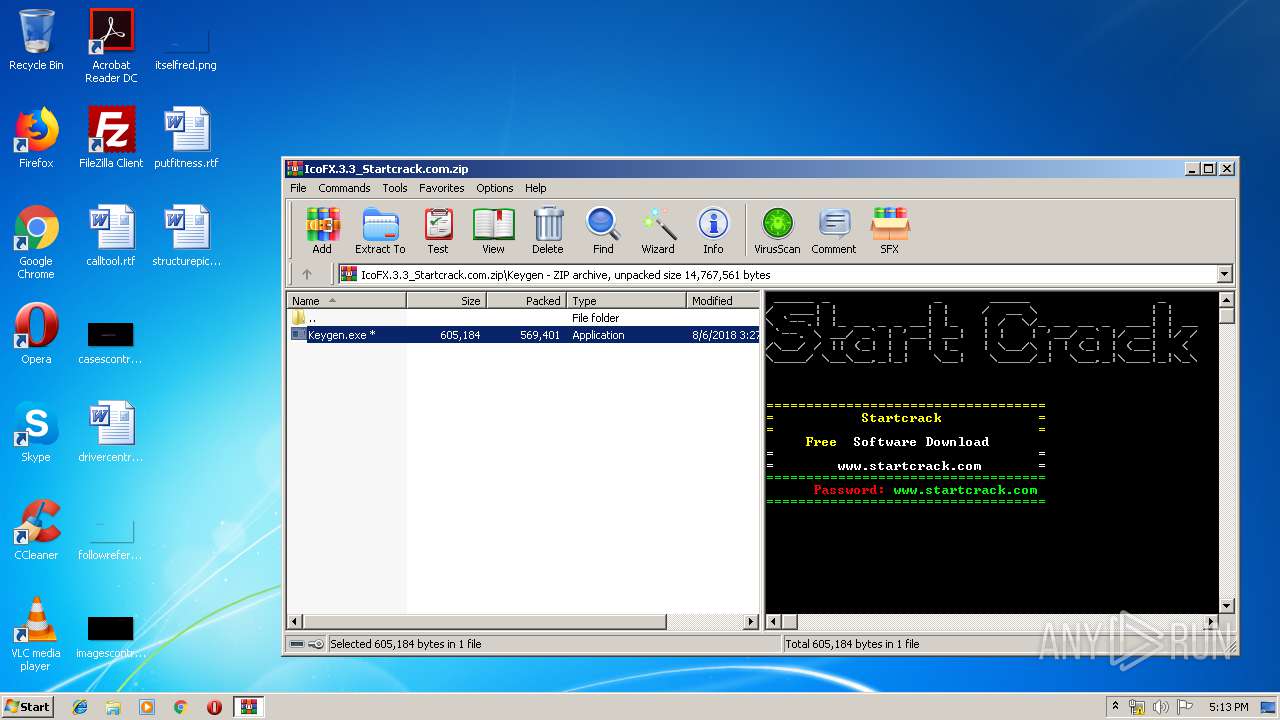The width and height of the screenshot is (1280, 720).
Task: Go up one folder level arrow
Action: coord(307,274)
